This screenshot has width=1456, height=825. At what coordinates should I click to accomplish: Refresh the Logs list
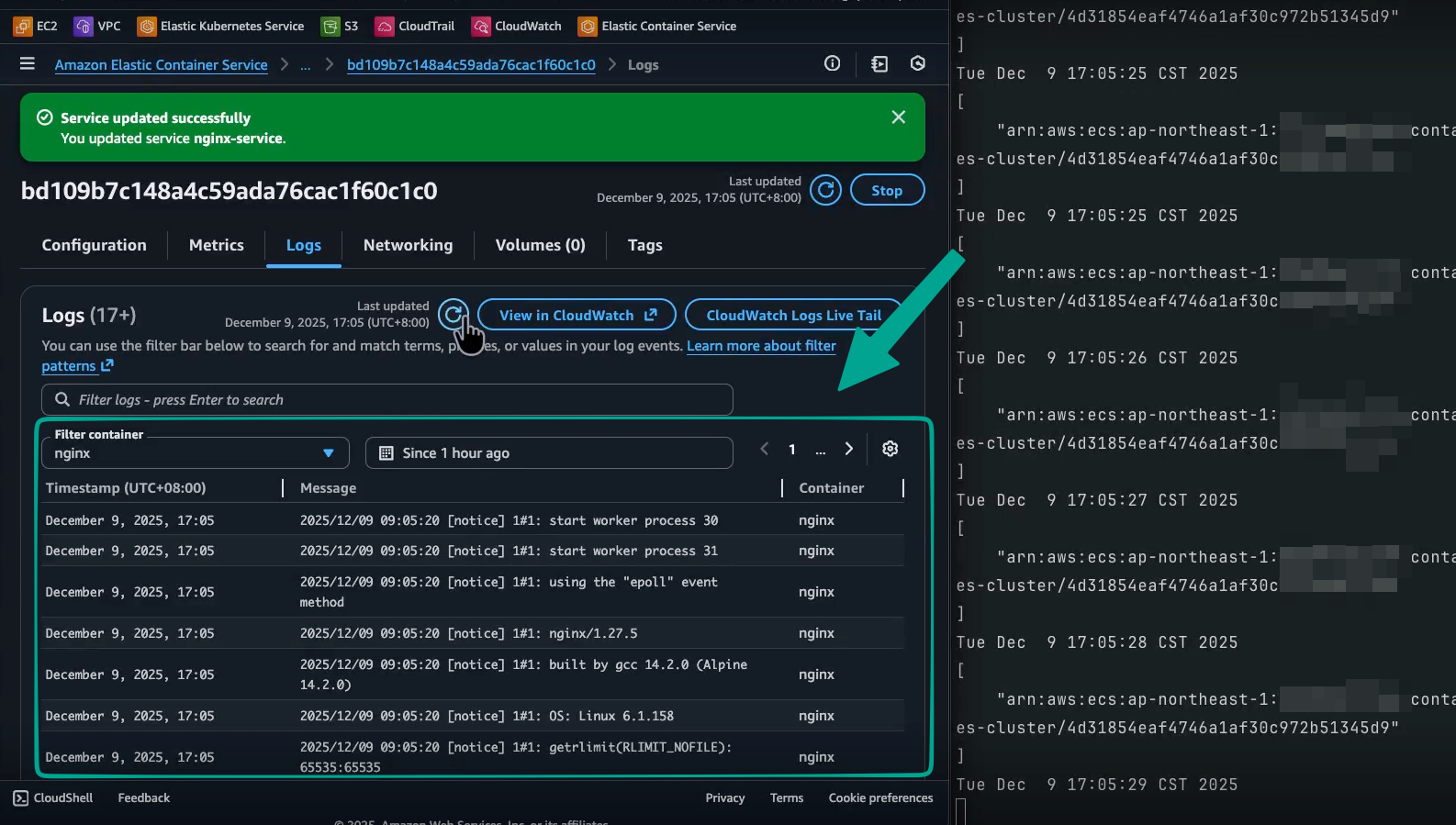453,315
